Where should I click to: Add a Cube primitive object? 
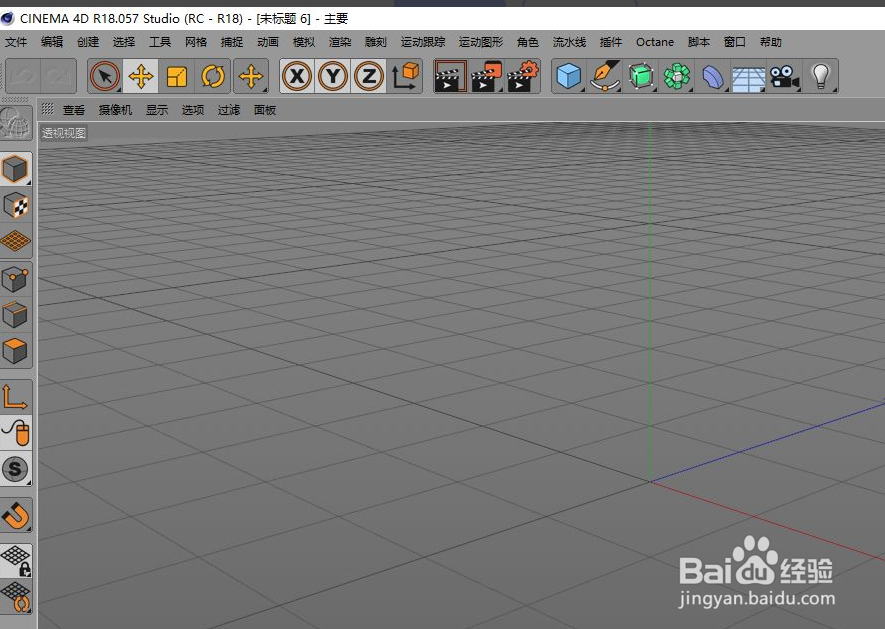pyautogui.click(x=568, y=76)
